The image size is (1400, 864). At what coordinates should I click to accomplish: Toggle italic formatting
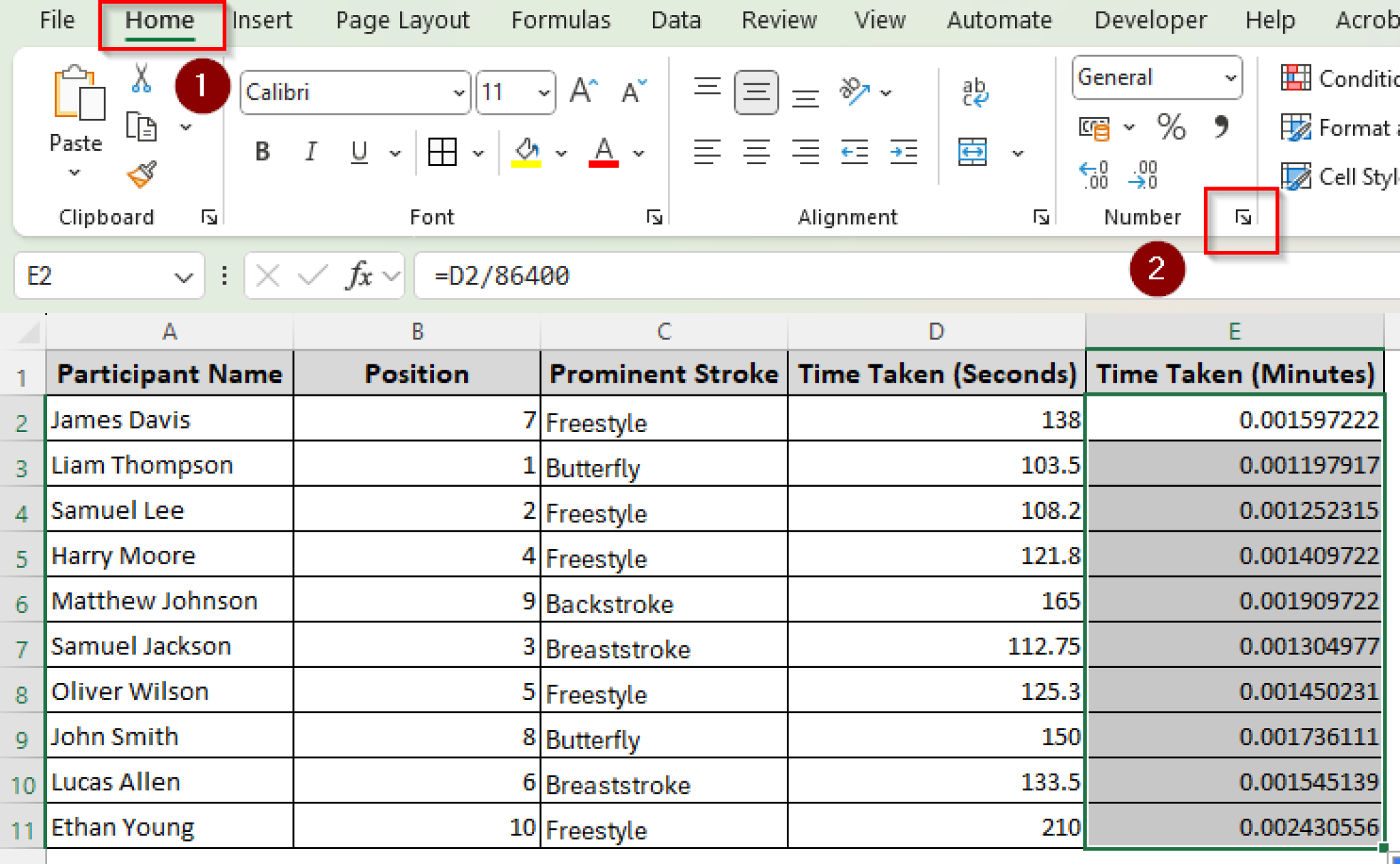311,152
